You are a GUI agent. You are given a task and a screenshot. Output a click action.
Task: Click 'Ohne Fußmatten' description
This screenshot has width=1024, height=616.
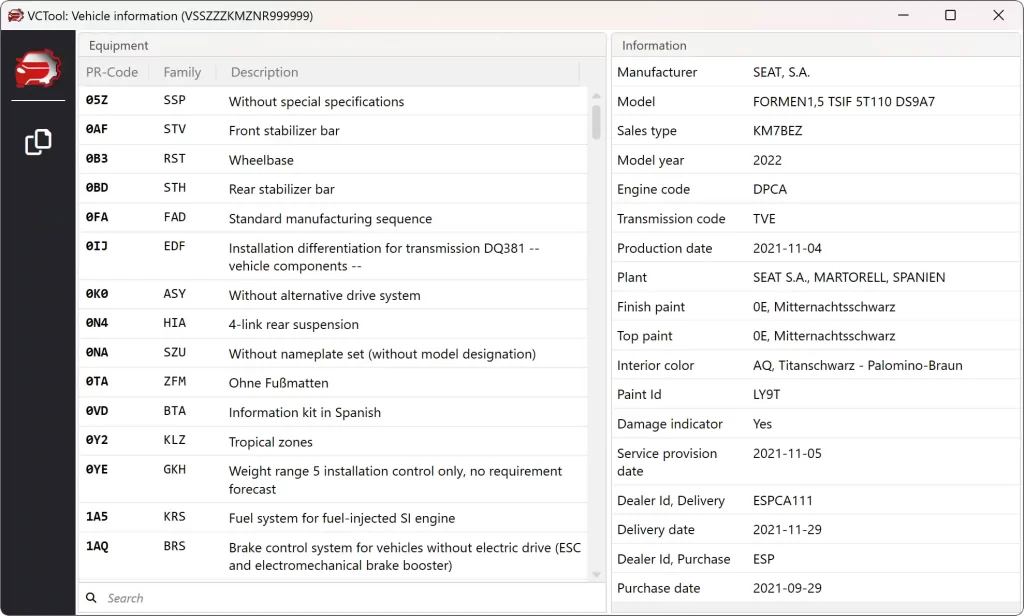tap(278, 383)
